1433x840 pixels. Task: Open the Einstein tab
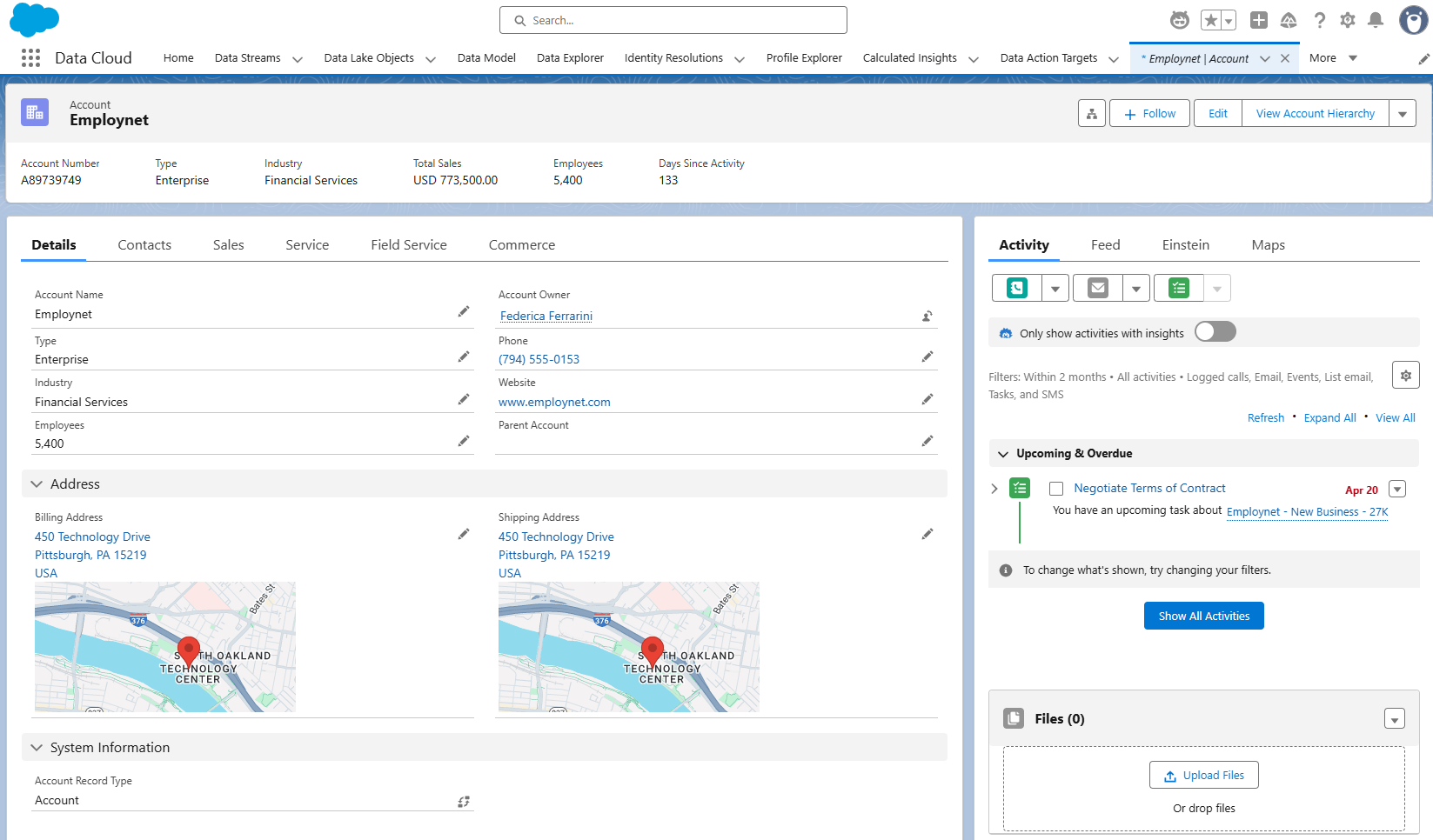(x=1185, y=245)
